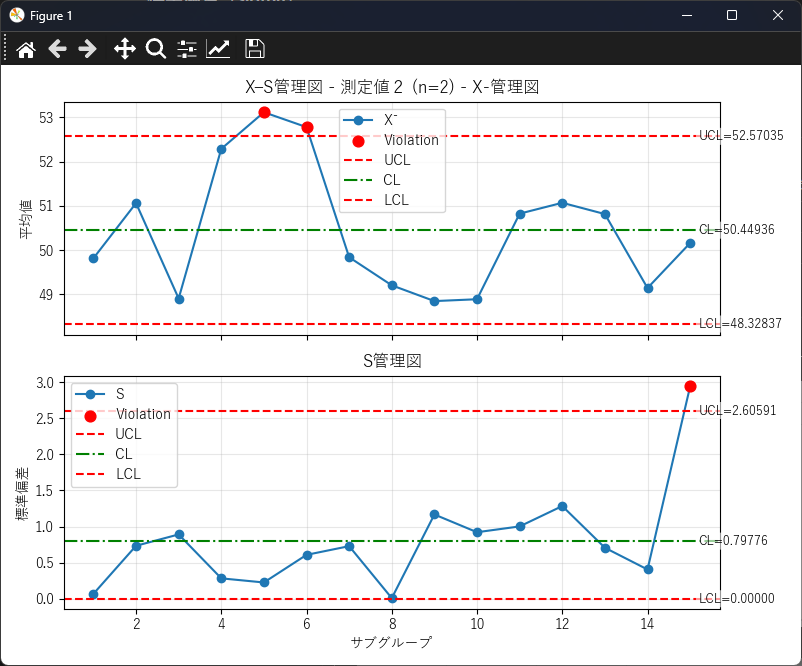
Task: Select the red violation point in the S chart
Action: point(690,386)
